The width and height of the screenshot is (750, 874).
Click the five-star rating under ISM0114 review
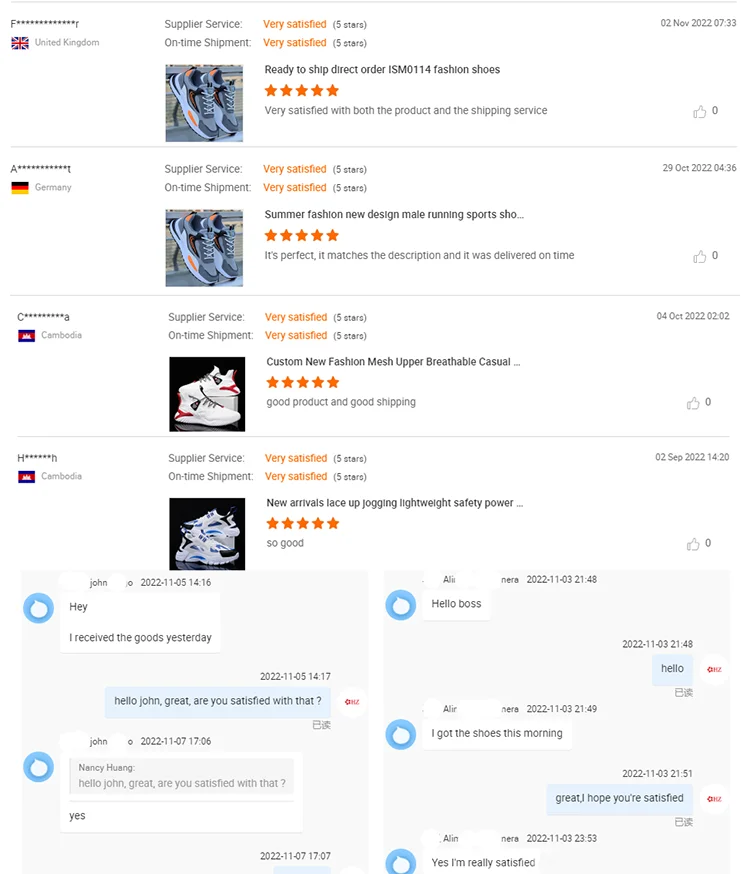(301, 91)
